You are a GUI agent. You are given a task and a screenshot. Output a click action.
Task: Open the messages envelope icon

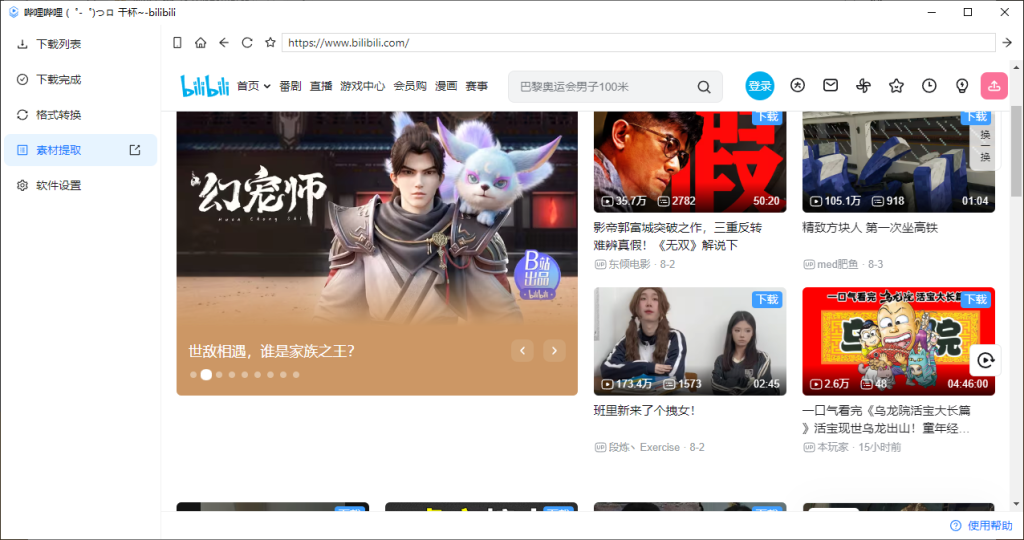830,85
